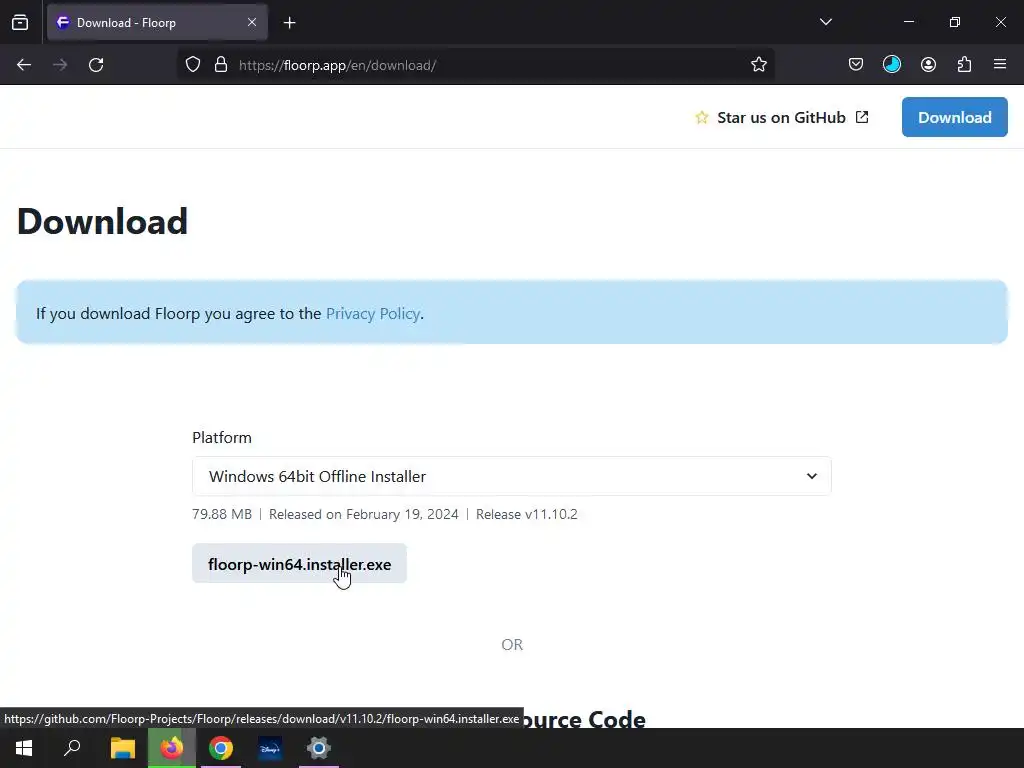
Task: Open Star us on GitHub link
Action: (782, 118)
